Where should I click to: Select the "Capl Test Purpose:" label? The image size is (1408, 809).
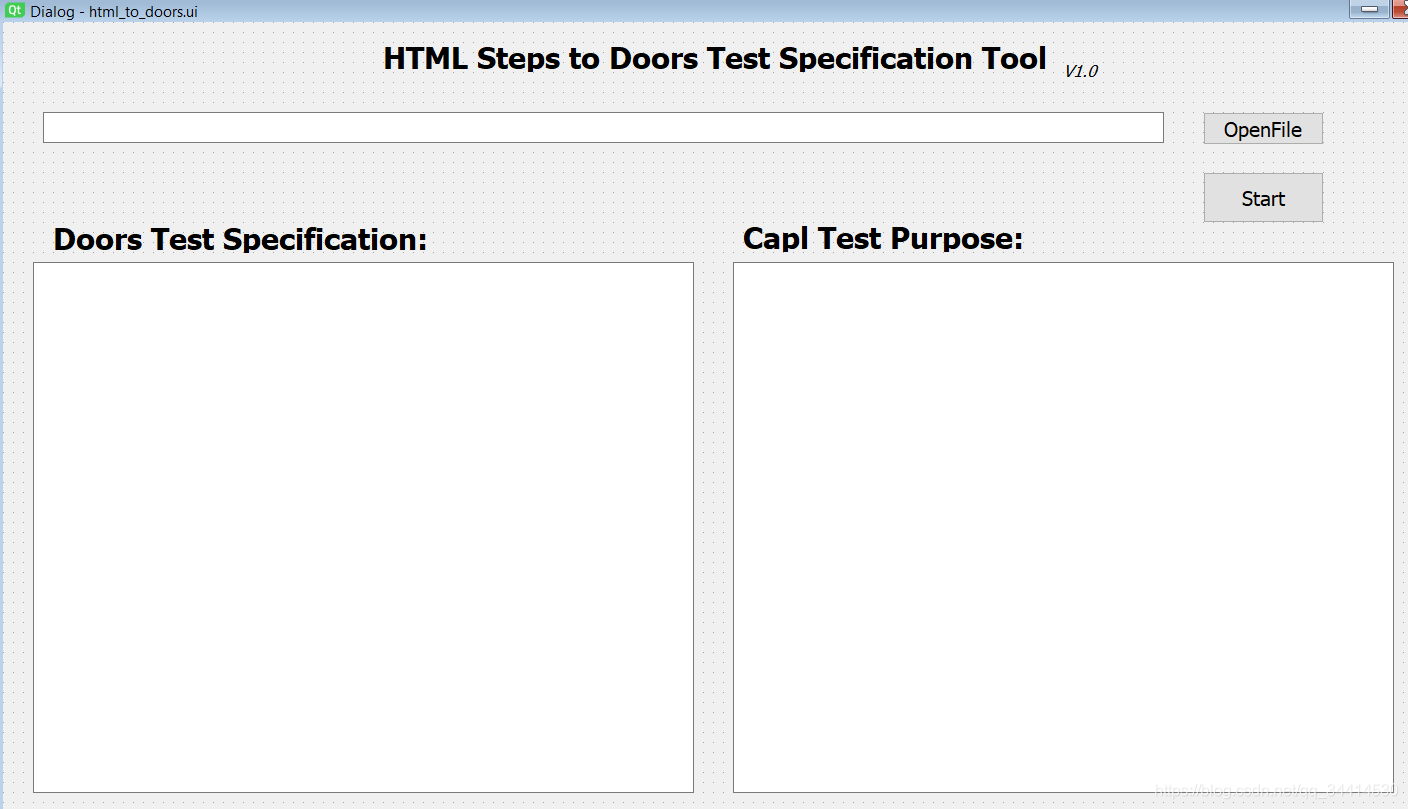883,238
